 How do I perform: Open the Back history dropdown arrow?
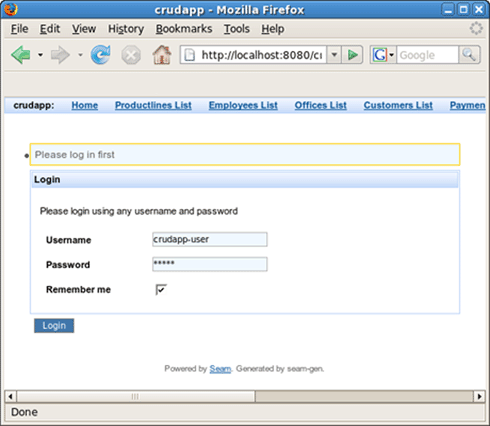(x=40, y=55)
